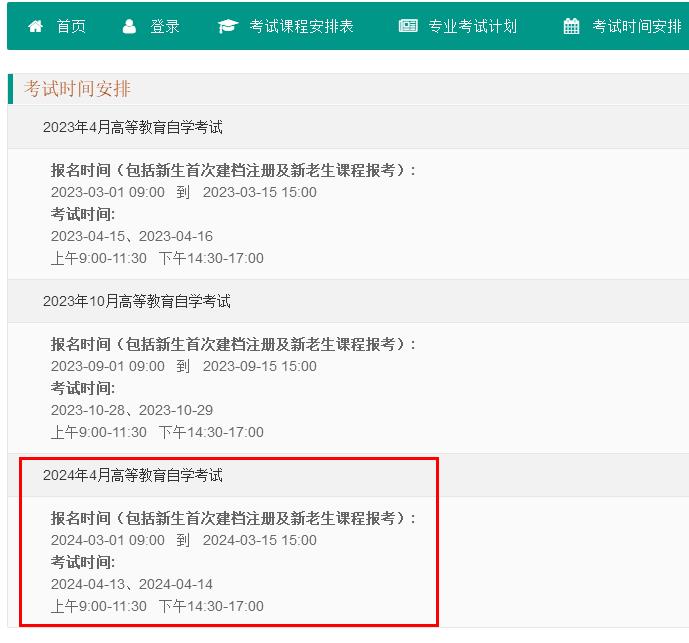Screen dimensions: 689x643
Task: Click registration end 2024-03-15 15:00
Action: pos(260,540)
